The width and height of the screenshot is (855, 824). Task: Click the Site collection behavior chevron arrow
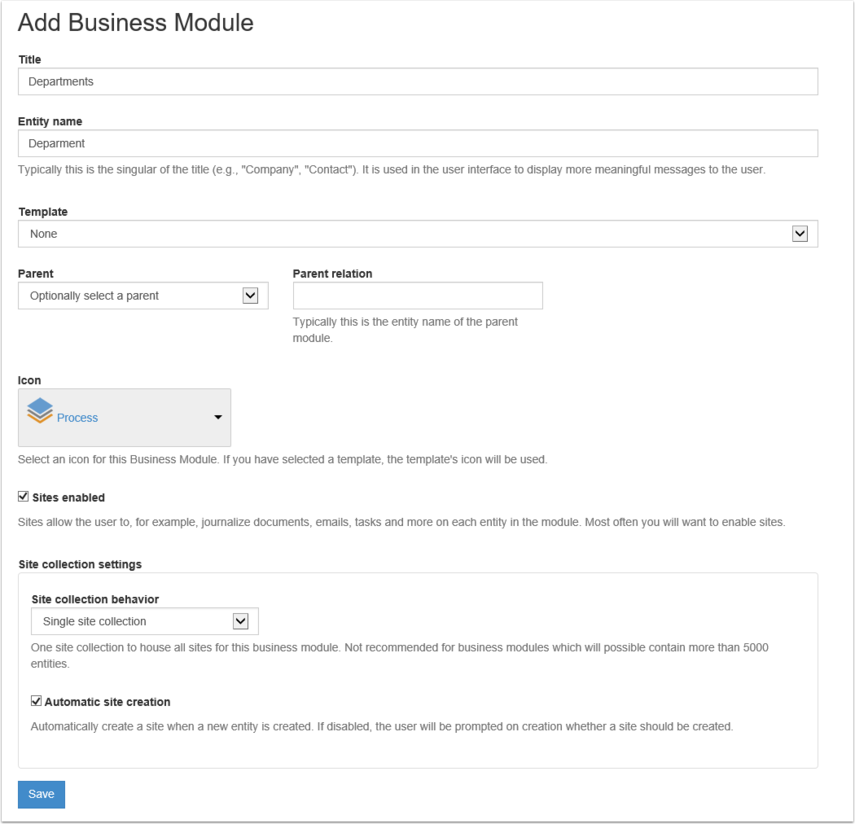pos(240,621)
